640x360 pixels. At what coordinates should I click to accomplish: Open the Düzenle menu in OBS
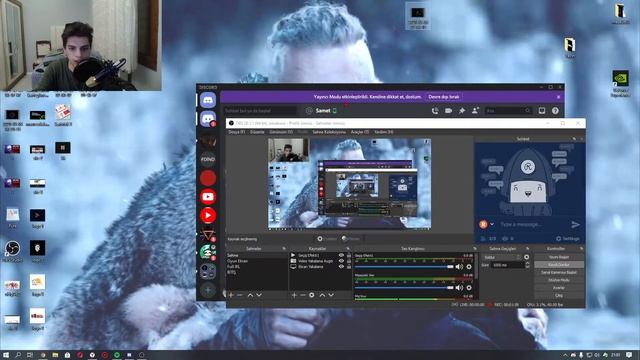(257, 132)
